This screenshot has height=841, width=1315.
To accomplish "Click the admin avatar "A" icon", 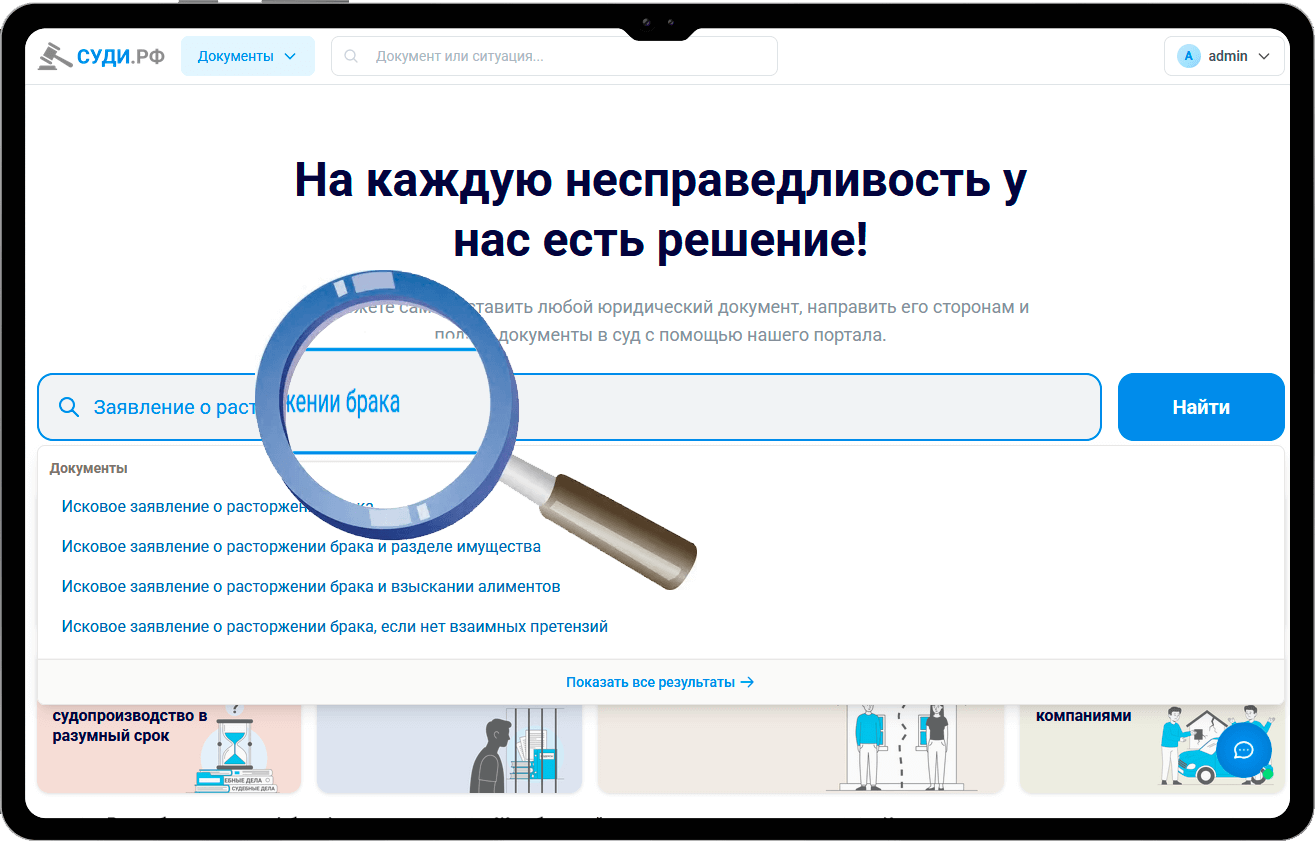I will point(1188,56).
